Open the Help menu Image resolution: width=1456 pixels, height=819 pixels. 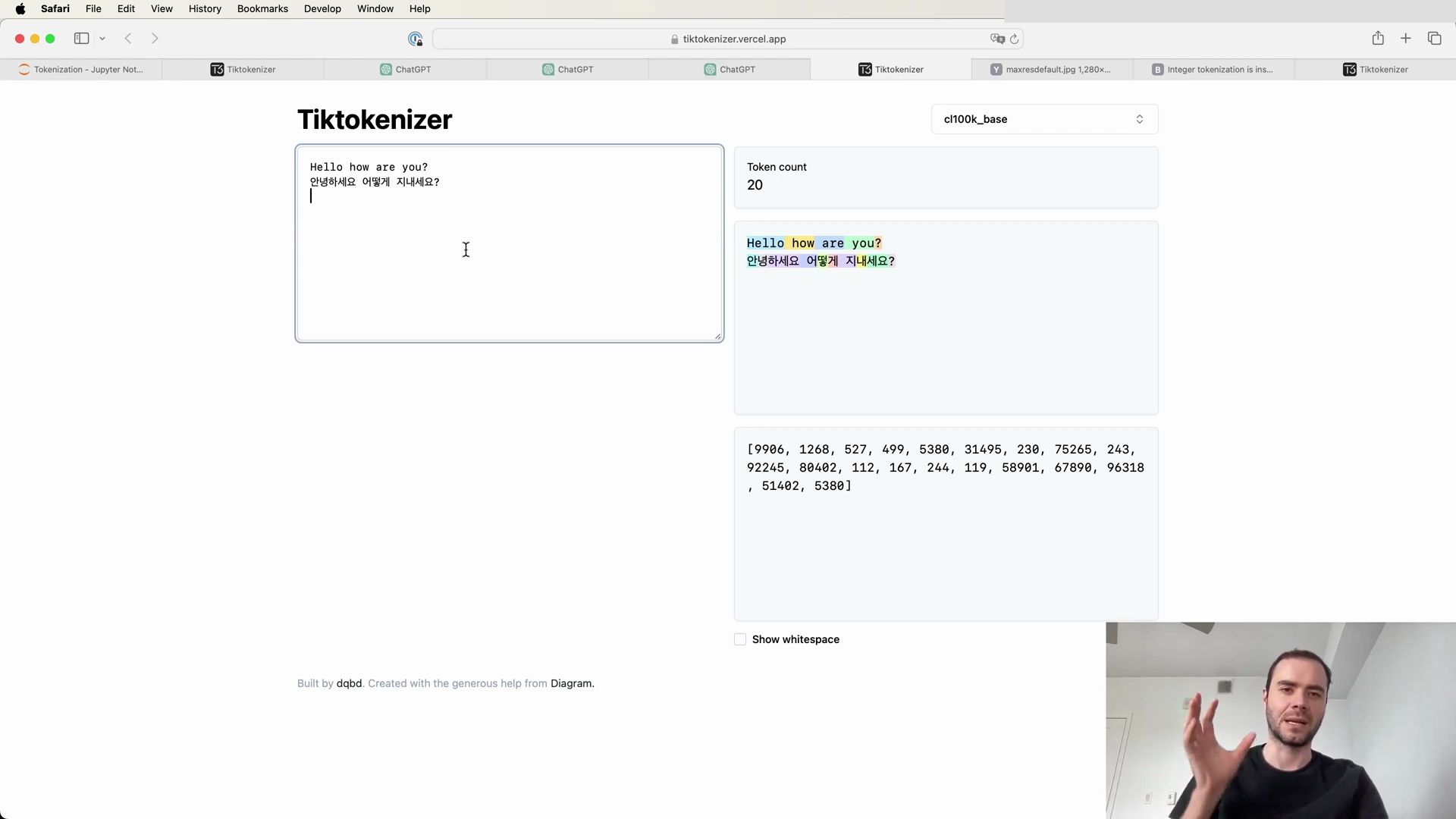click(419, 9)
